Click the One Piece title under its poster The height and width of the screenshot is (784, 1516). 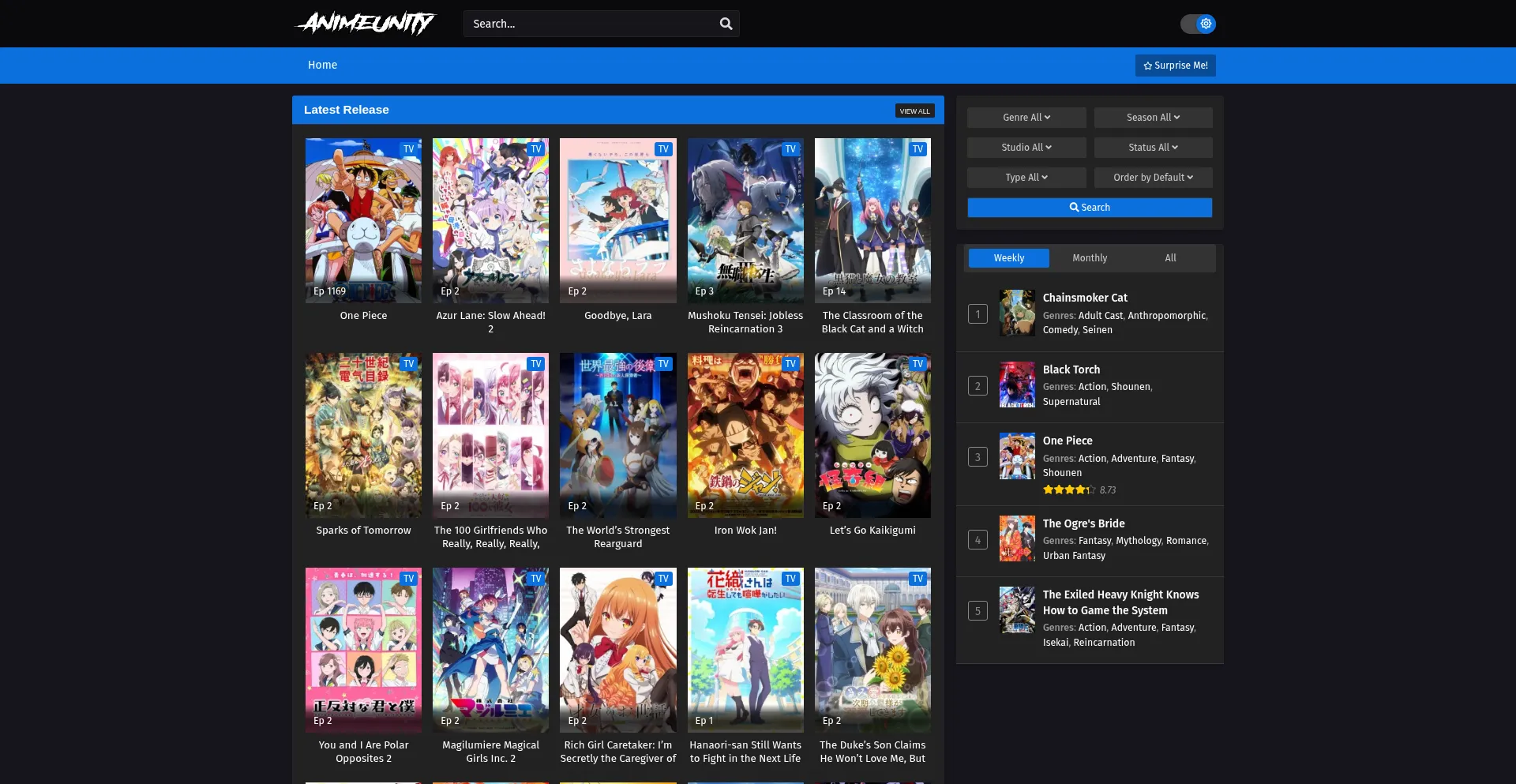click(363, 316)
